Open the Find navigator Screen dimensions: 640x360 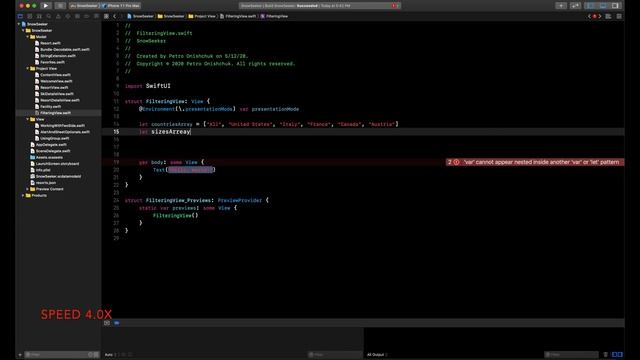click(49, 16)
